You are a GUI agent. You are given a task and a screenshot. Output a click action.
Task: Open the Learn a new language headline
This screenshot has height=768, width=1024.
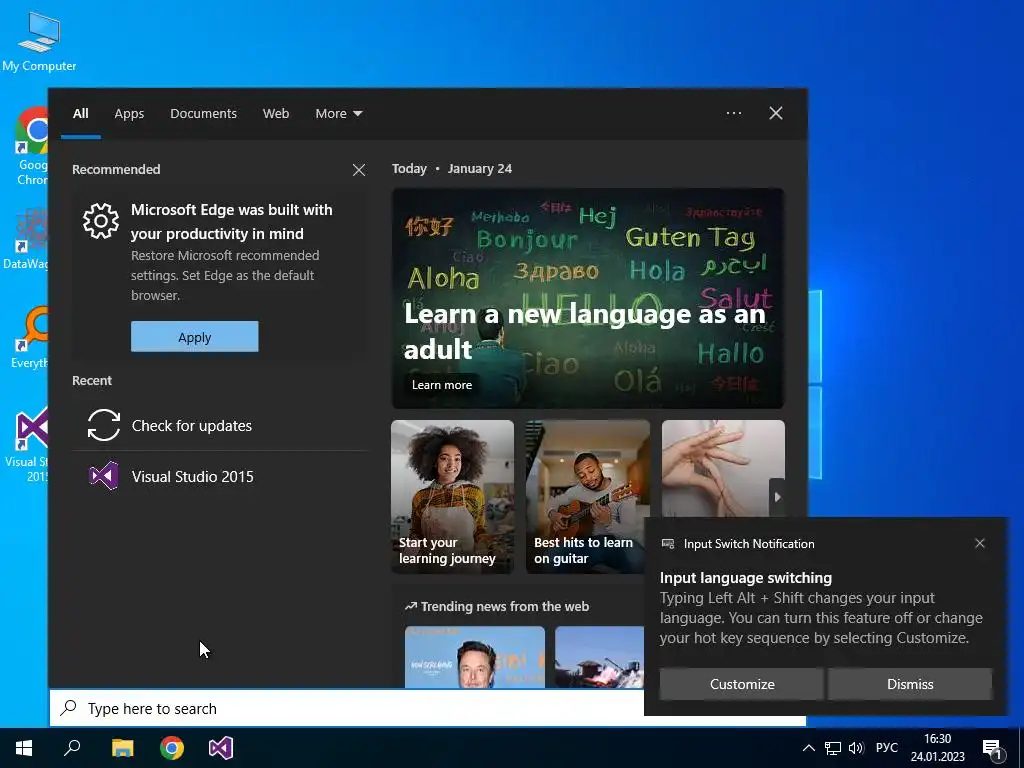[584, 331]
